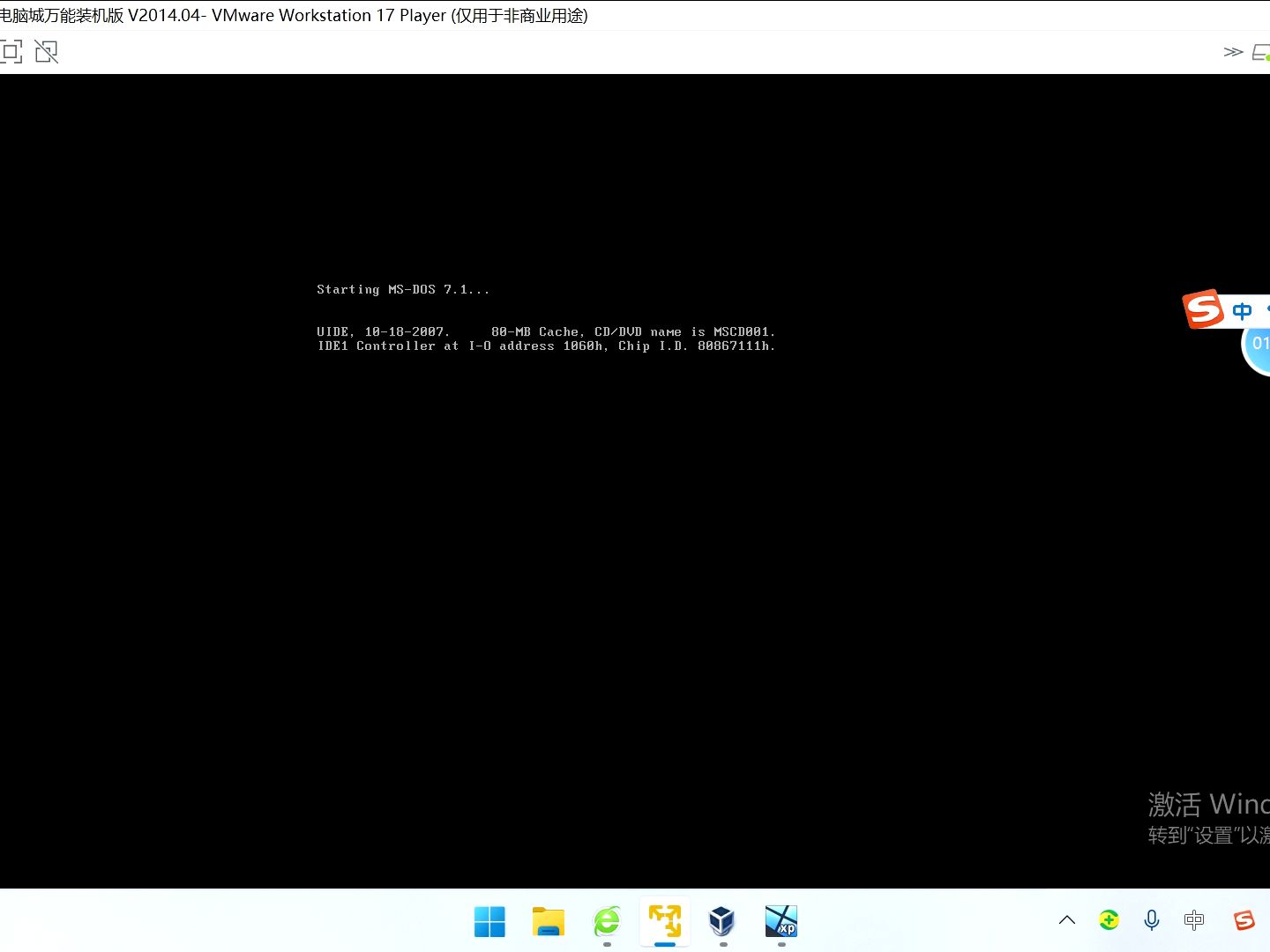Toggle the Chinese input mode indicator in tray
Viewport: 1270px width, 952px height.
point(1194,920)
